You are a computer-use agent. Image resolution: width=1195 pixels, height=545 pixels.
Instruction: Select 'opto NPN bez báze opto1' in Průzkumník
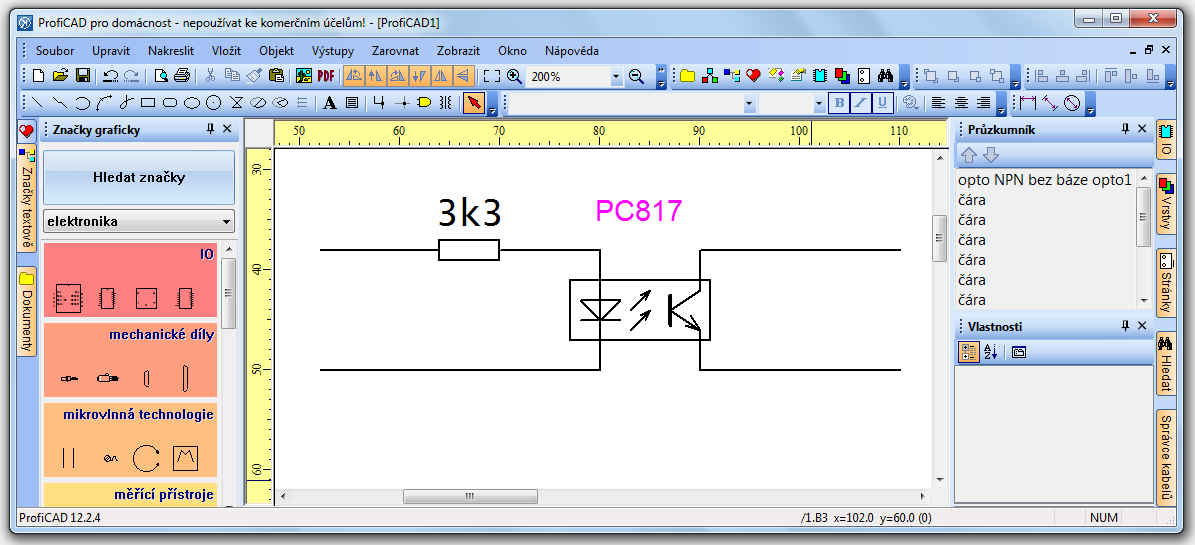[1044, 180]
